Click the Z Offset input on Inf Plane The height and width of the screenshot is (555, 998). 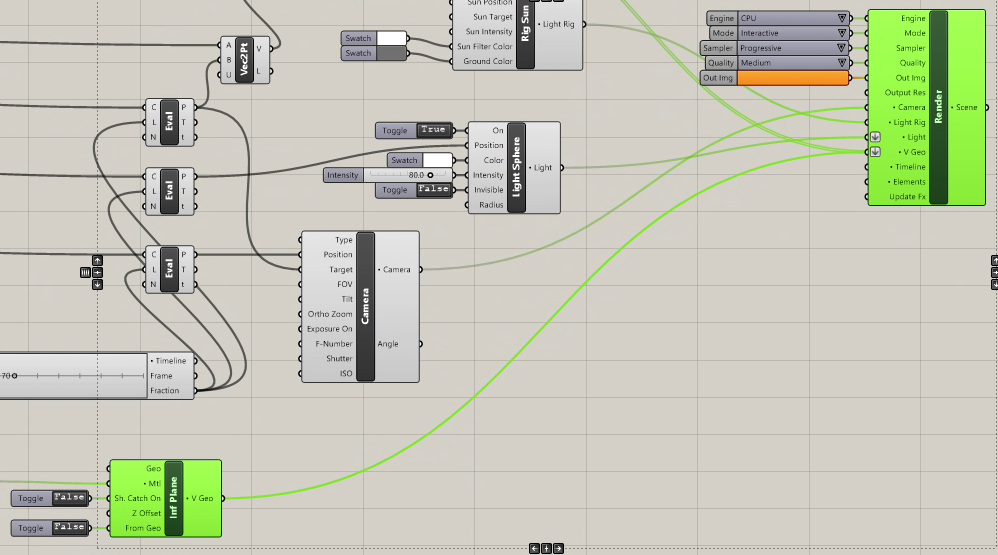click(146, 513)
